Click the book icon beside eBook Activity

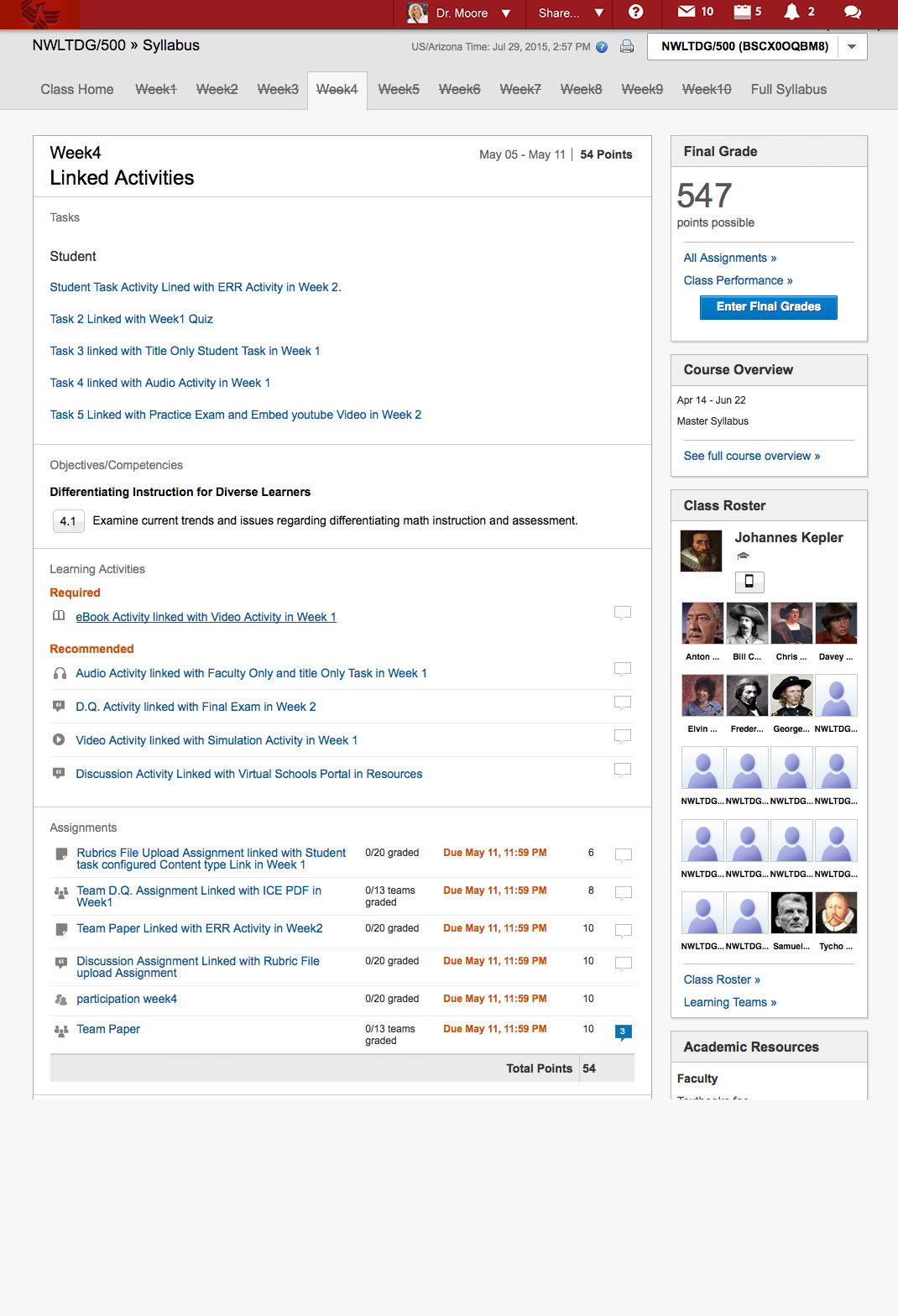pyautogui.click(x=59, y=616)
